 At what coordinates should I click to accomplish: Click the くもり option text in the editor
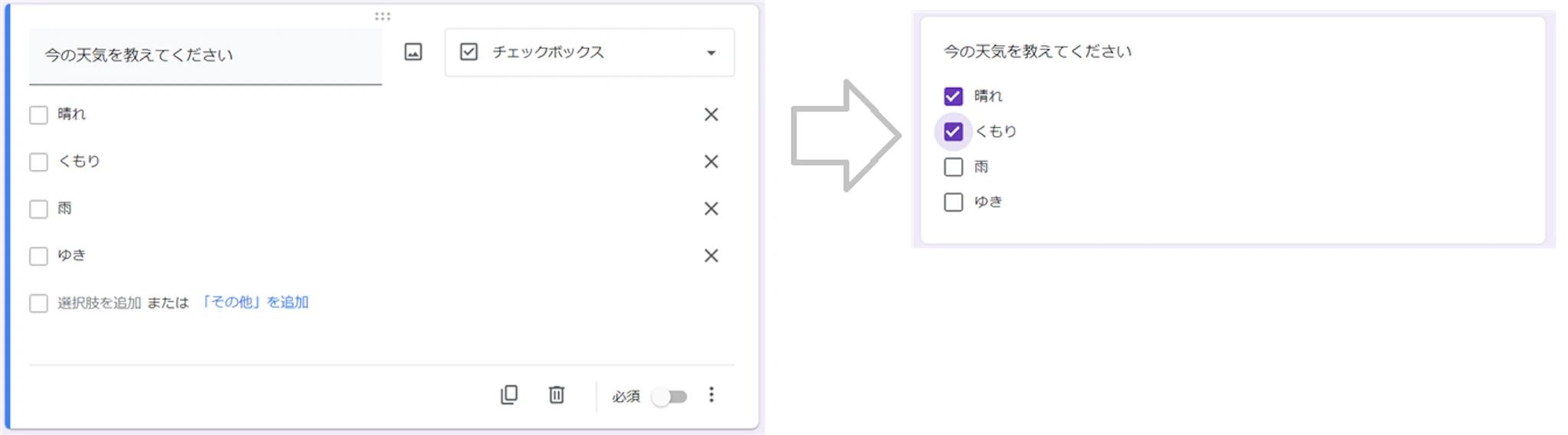(80, 162)
